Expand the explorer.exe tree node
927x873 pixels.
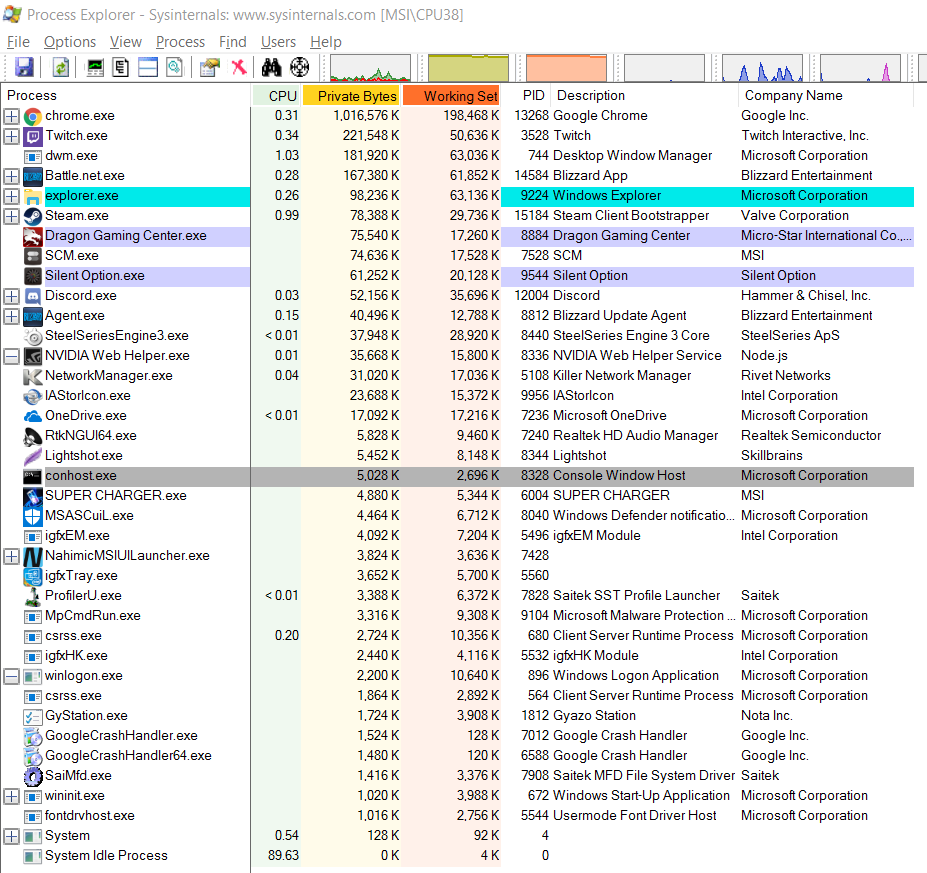pos(11,196)
